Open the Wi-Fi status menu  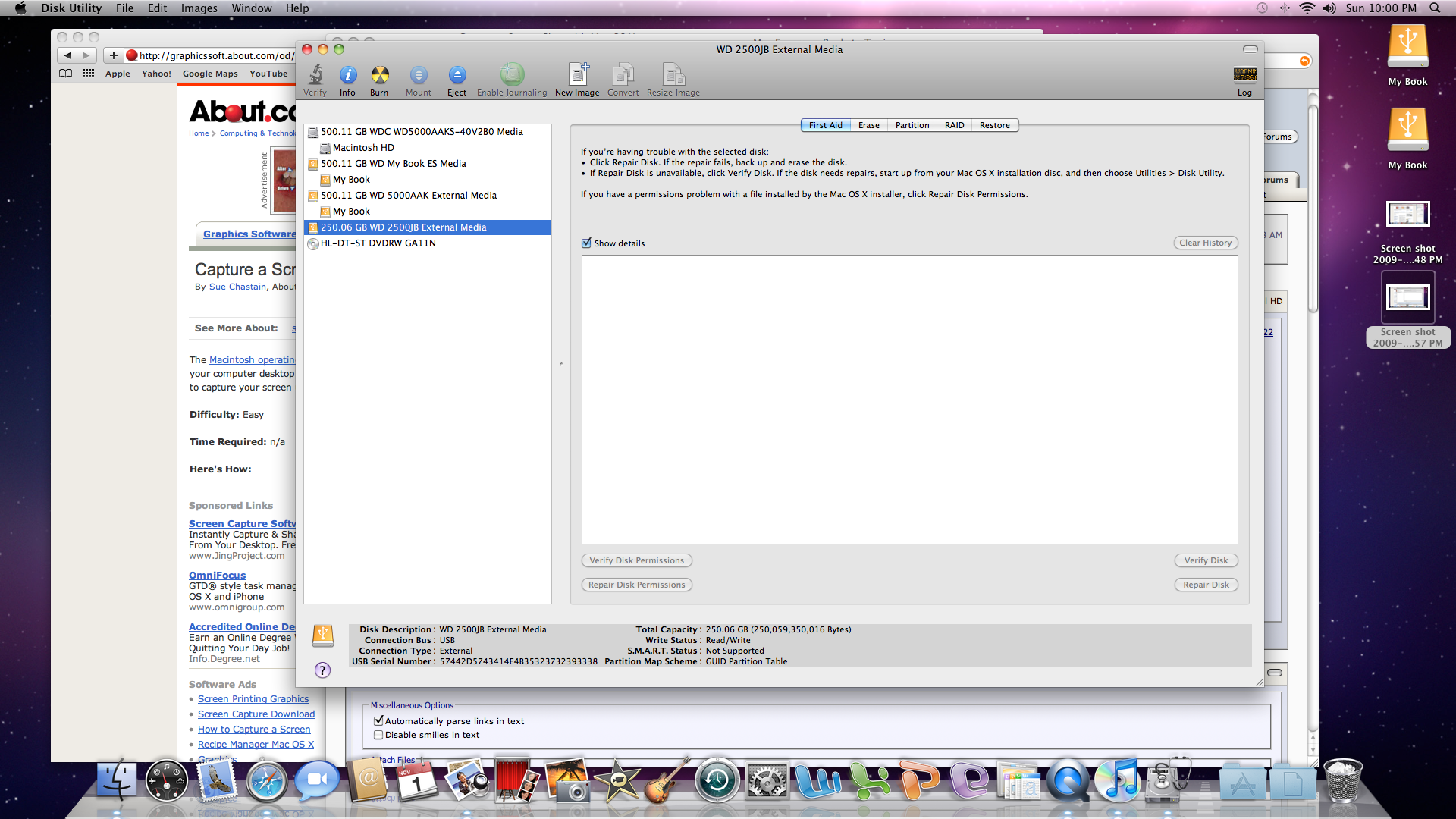point(1307,8)
